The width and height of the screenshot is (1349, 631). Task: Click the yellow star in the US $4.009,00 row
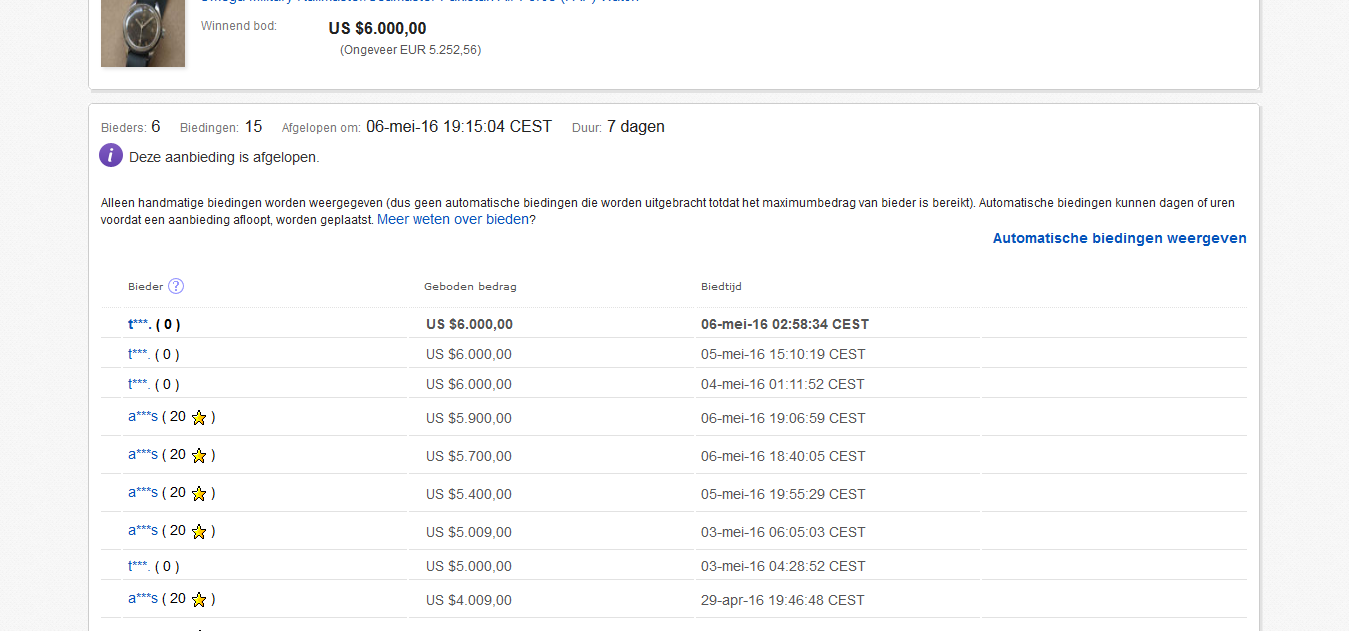[x=199, y=600]
